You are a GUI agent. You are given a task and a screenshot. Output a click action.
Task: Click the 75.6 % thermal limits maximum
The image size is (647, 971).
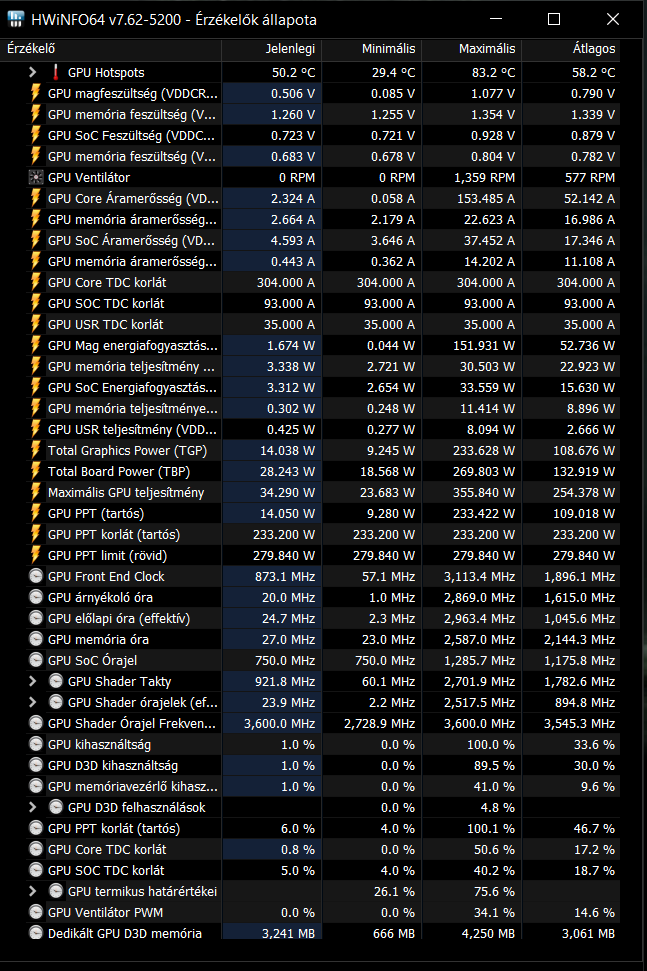coord(494,891)
